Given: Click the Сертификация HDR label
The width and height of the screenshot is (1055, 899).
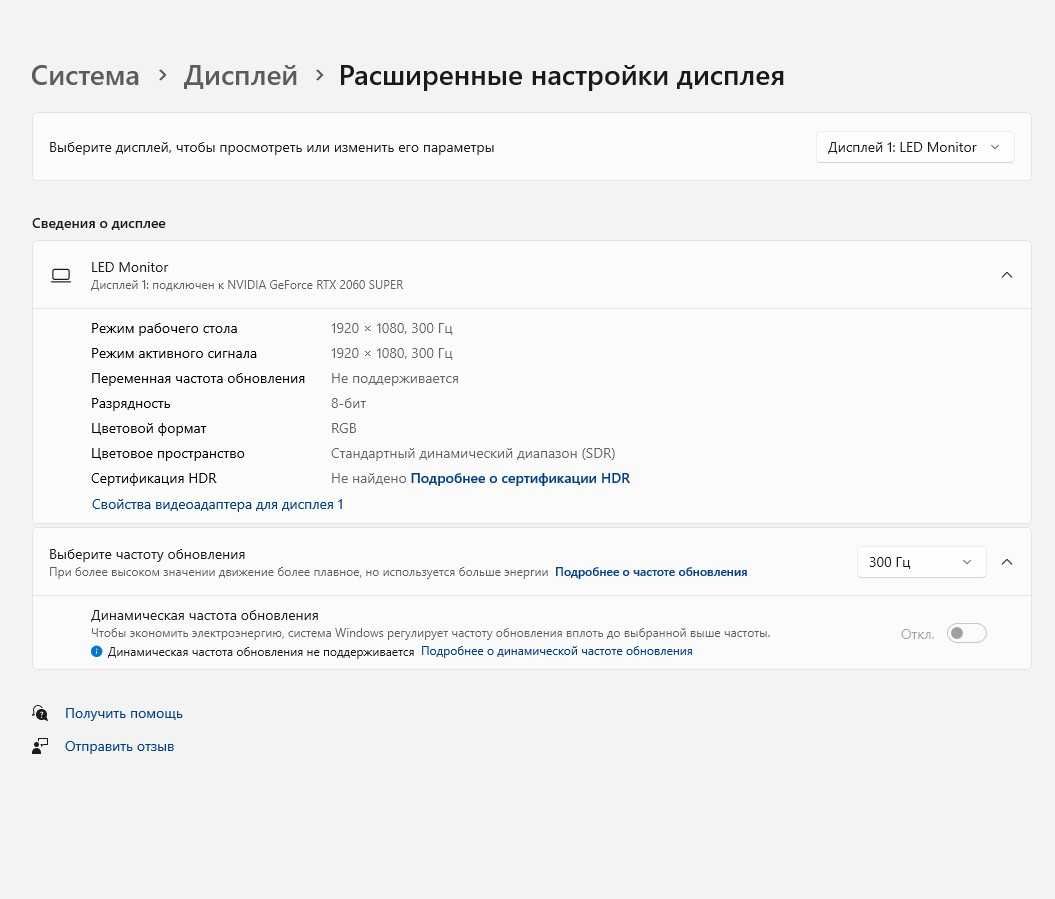Looking at the screenshot, I should click(x=153, y=478).
